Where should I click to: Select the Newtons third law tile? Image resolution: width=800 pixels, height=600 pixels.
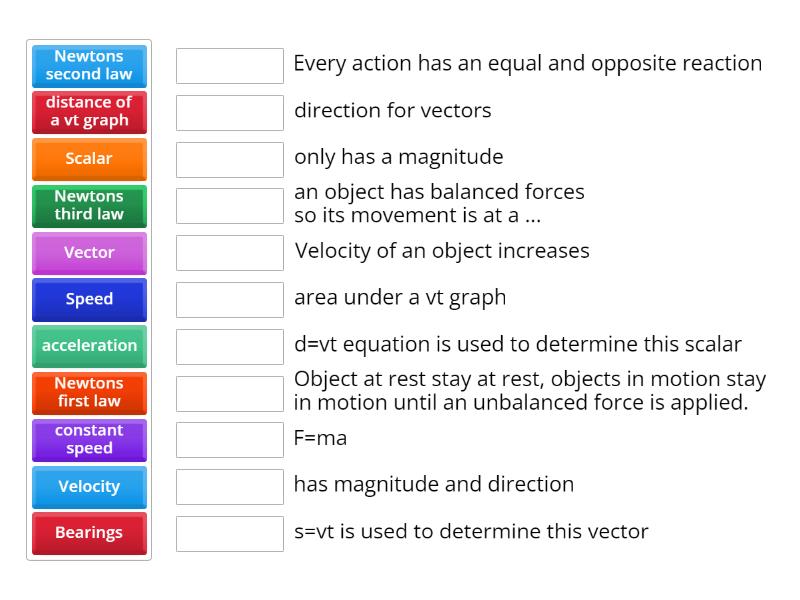(89, 206)
